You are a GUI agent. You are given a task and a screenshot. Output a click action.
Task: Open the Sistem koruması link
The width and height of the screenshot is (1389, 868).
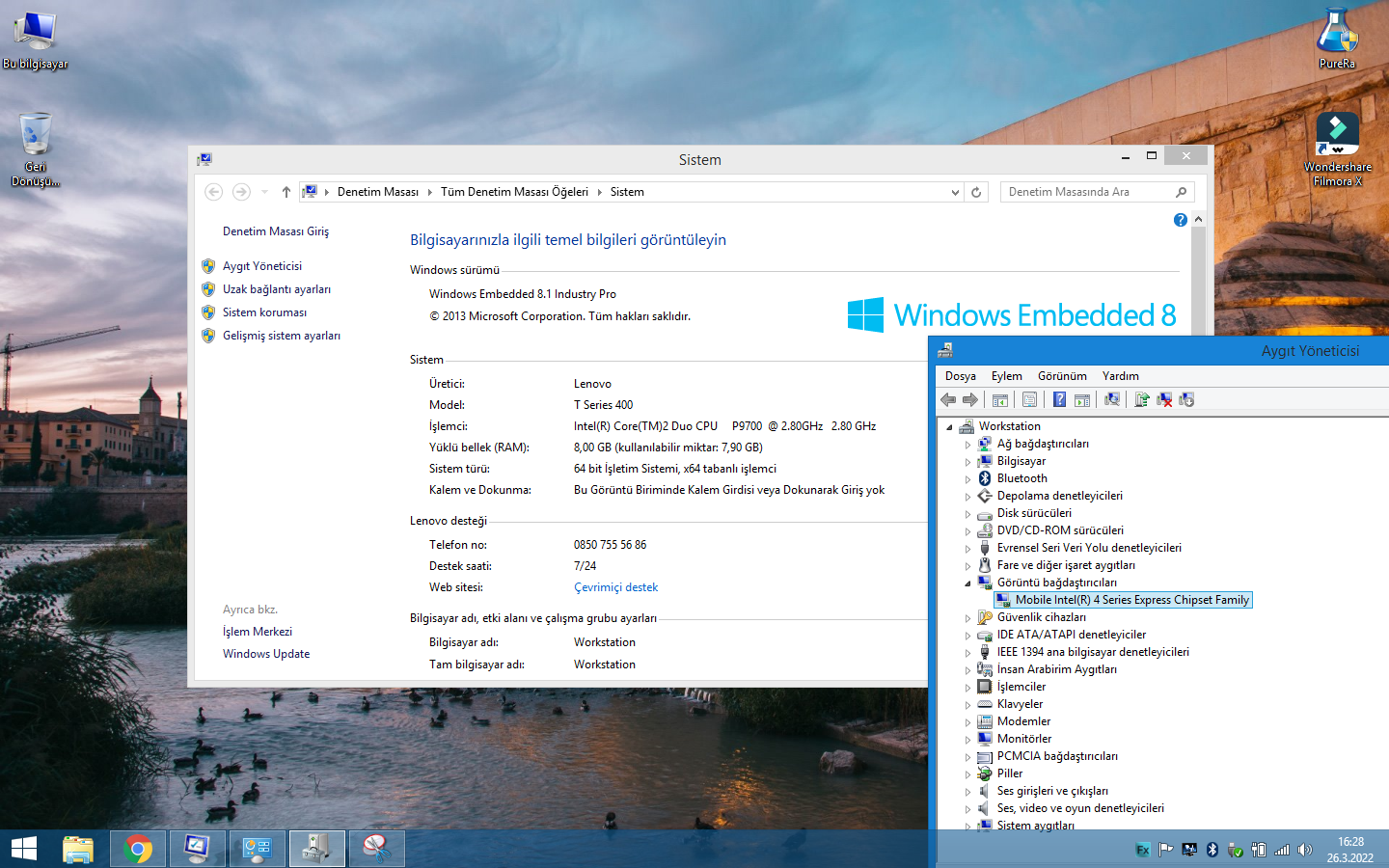tap(264, 312)
